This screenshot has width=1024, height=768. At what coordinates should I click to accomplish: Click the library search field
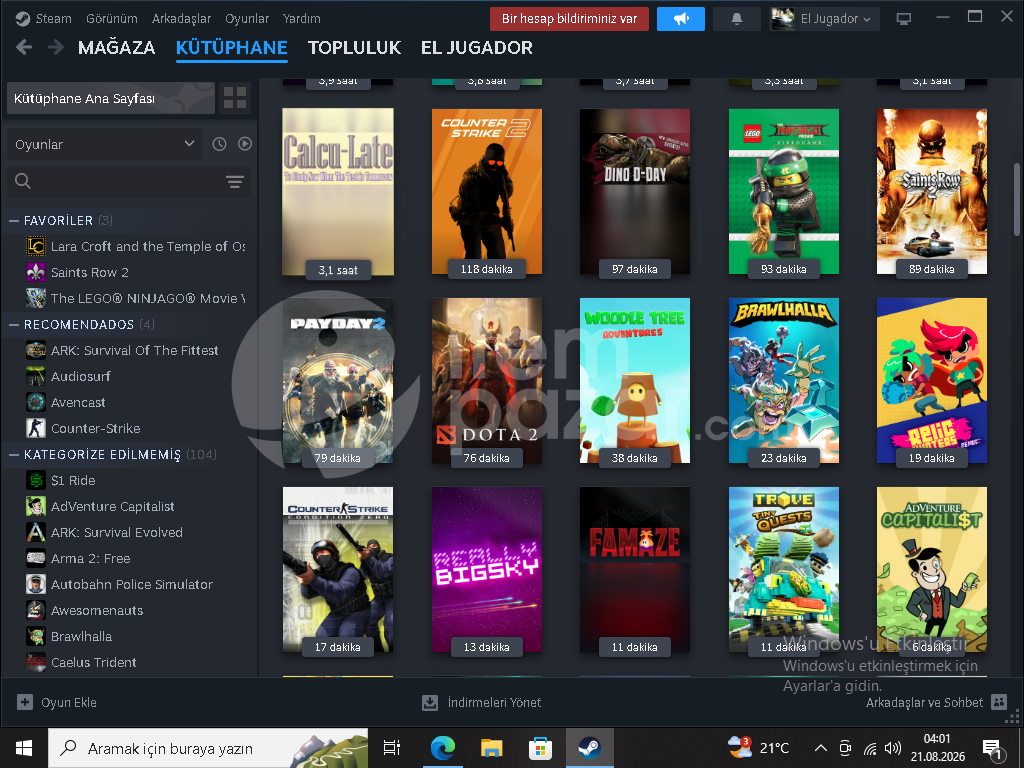(129, 182)
